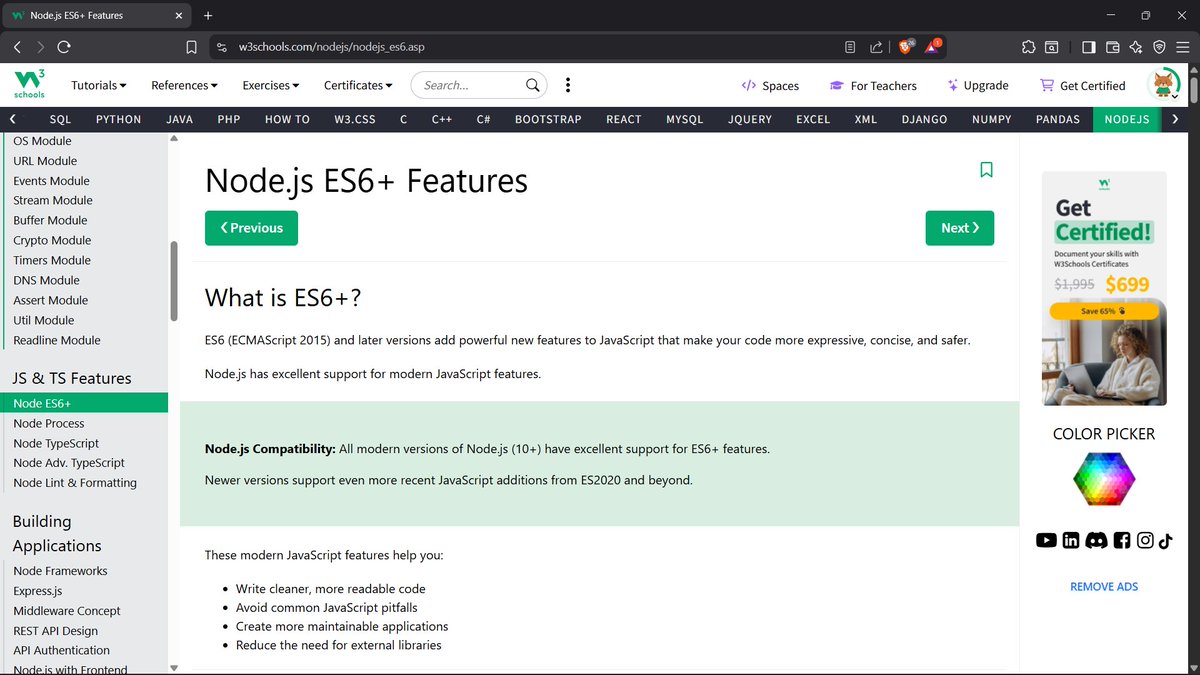Click the share page icon in address bar

click(876, 47)
